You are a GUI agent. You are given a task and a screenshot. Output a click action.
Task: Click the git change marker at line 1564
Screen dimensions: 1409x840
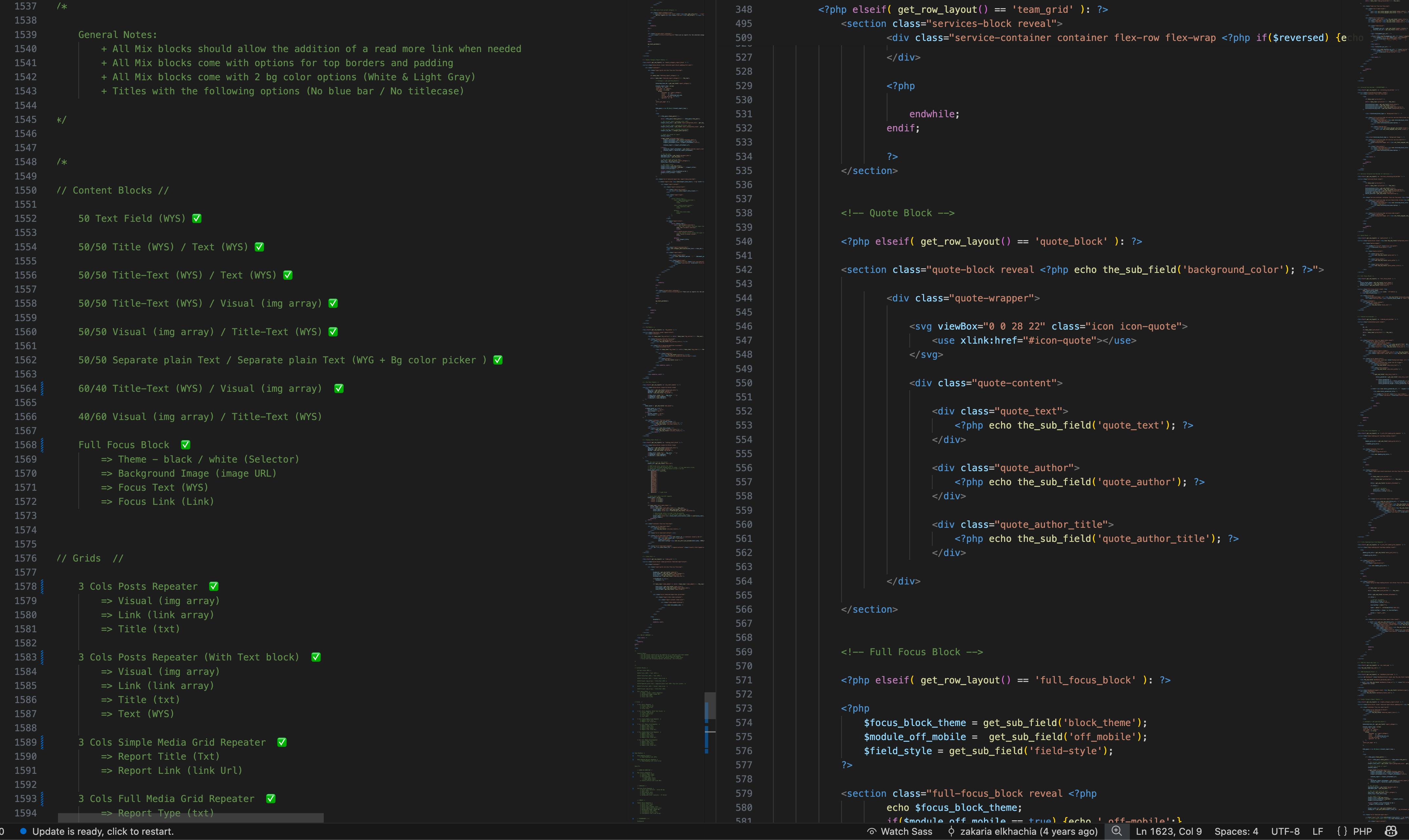(43, 388)
